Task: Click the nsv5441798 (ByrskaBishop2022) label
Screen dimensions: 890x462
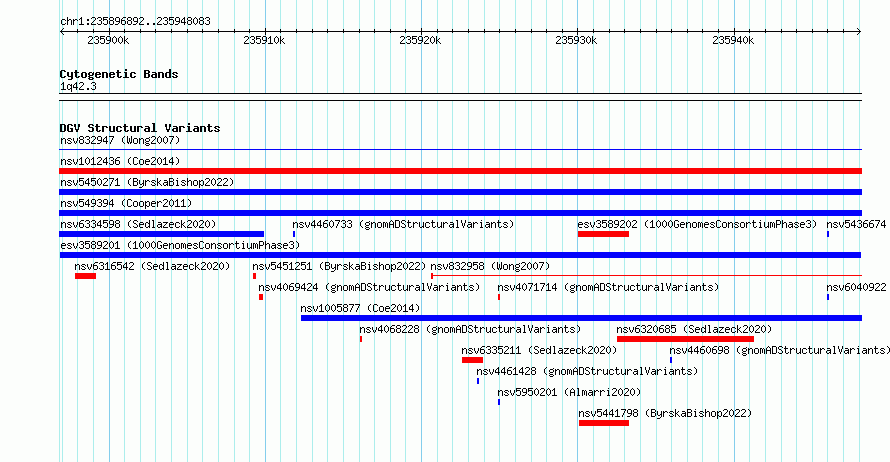Action: (665, 413)
